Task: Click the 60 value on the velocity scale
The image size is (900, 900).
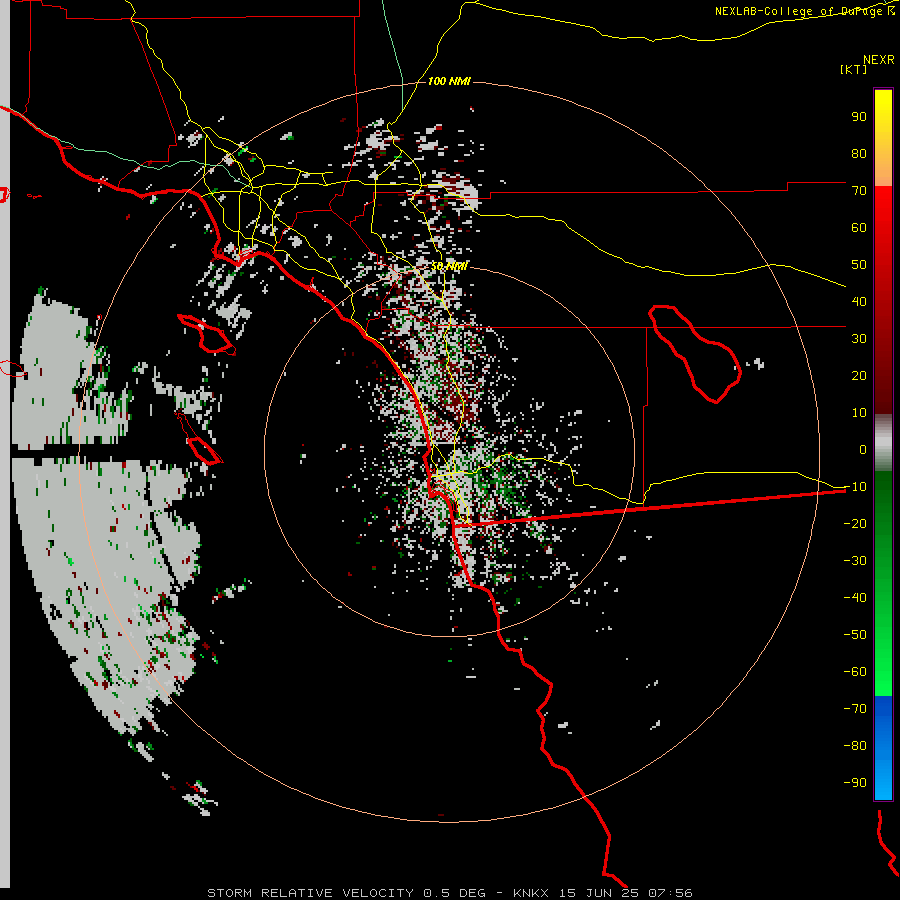Action: [859, 227]
